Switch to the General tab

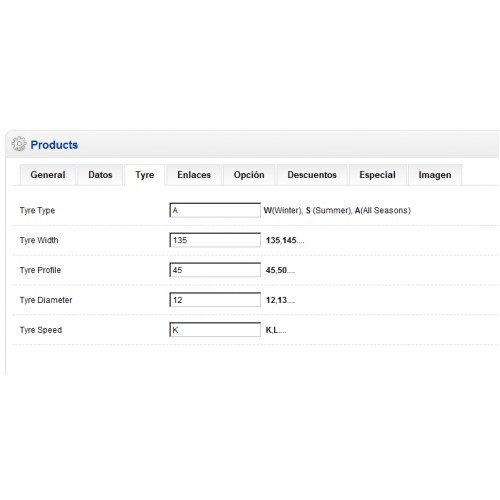[48, 175]
